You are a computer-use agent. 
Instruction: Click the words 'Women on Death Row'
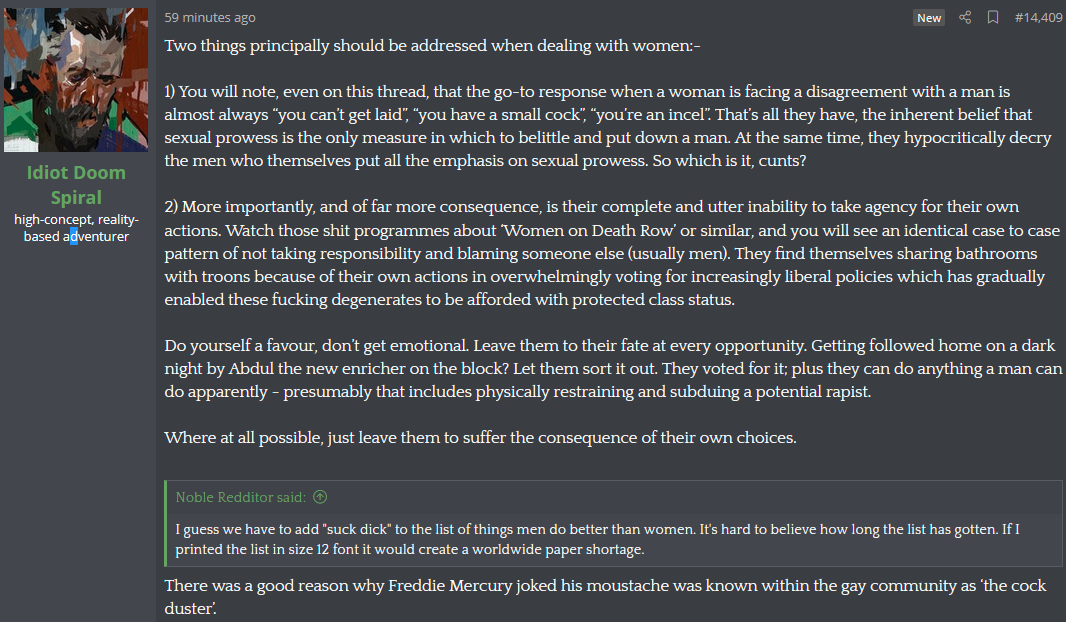click(x=588, y=230)
